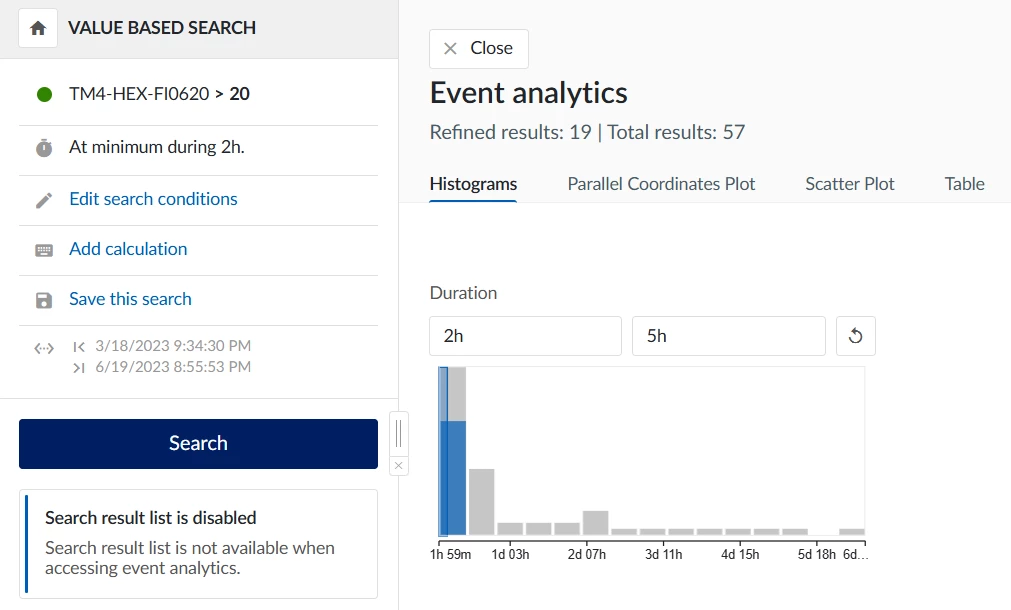Close the Event analytics panel
The image size is (1011, 610).
(x=478, y=48)
